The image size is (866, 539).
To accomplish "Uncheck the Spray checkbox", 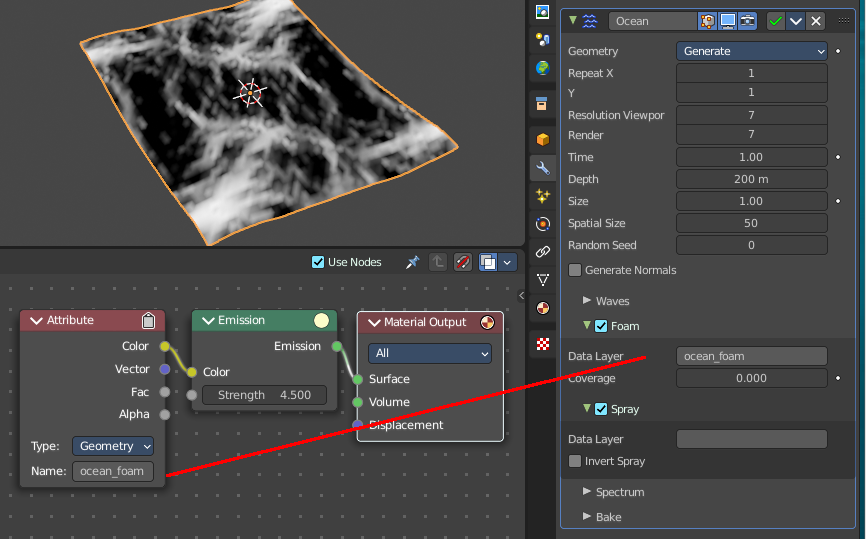I will 601,409.
